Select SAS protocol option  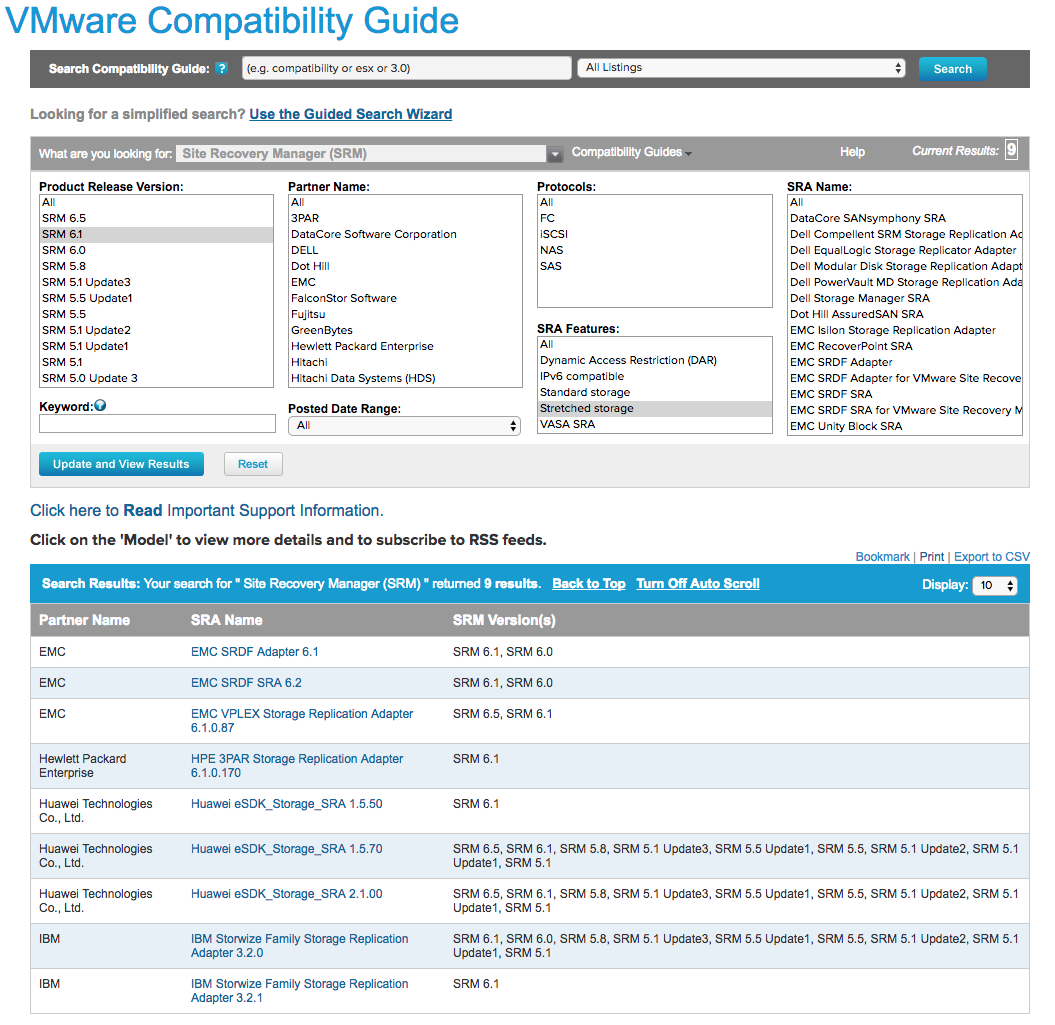tap(655, 267)
